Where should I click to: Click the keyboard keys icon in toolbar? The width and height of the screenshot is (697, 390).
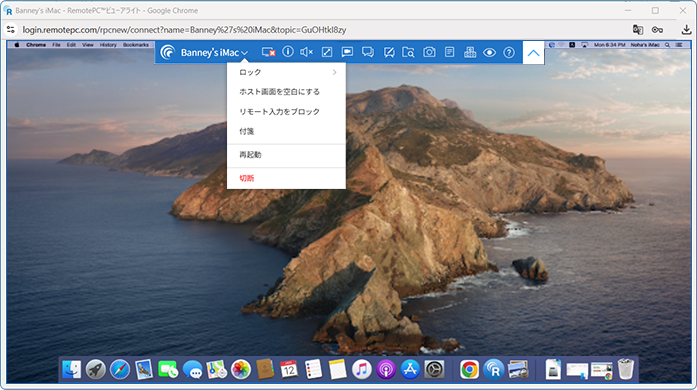tap(470, 52)
